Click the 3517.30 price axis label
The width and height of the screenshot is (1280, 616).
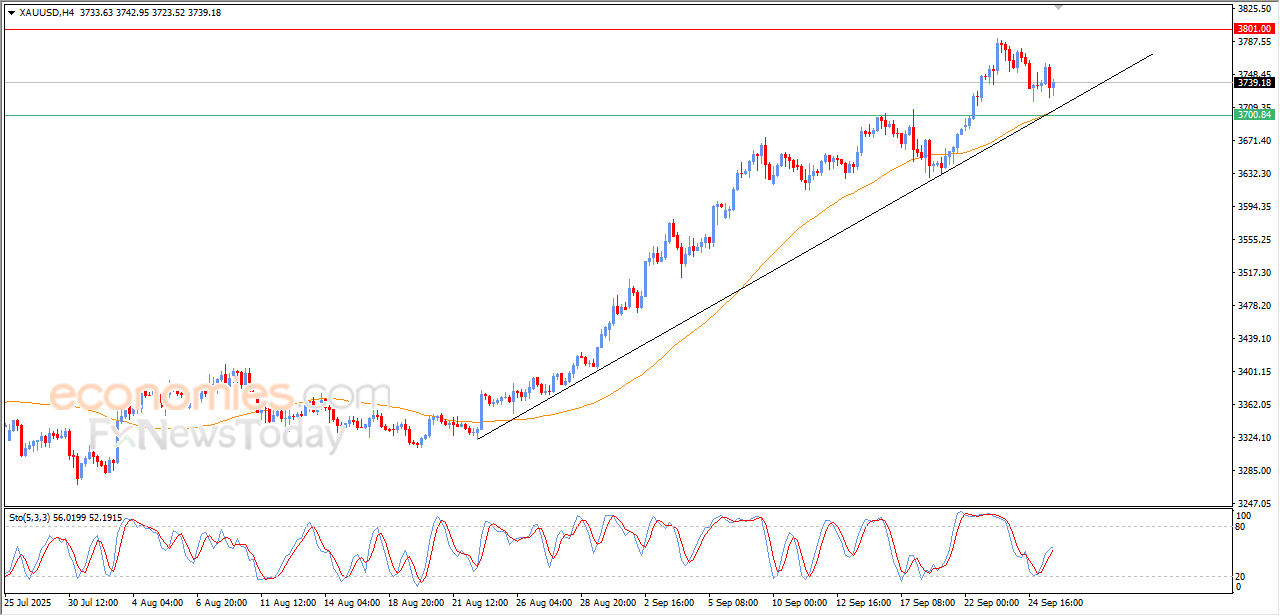point(1253,273)
